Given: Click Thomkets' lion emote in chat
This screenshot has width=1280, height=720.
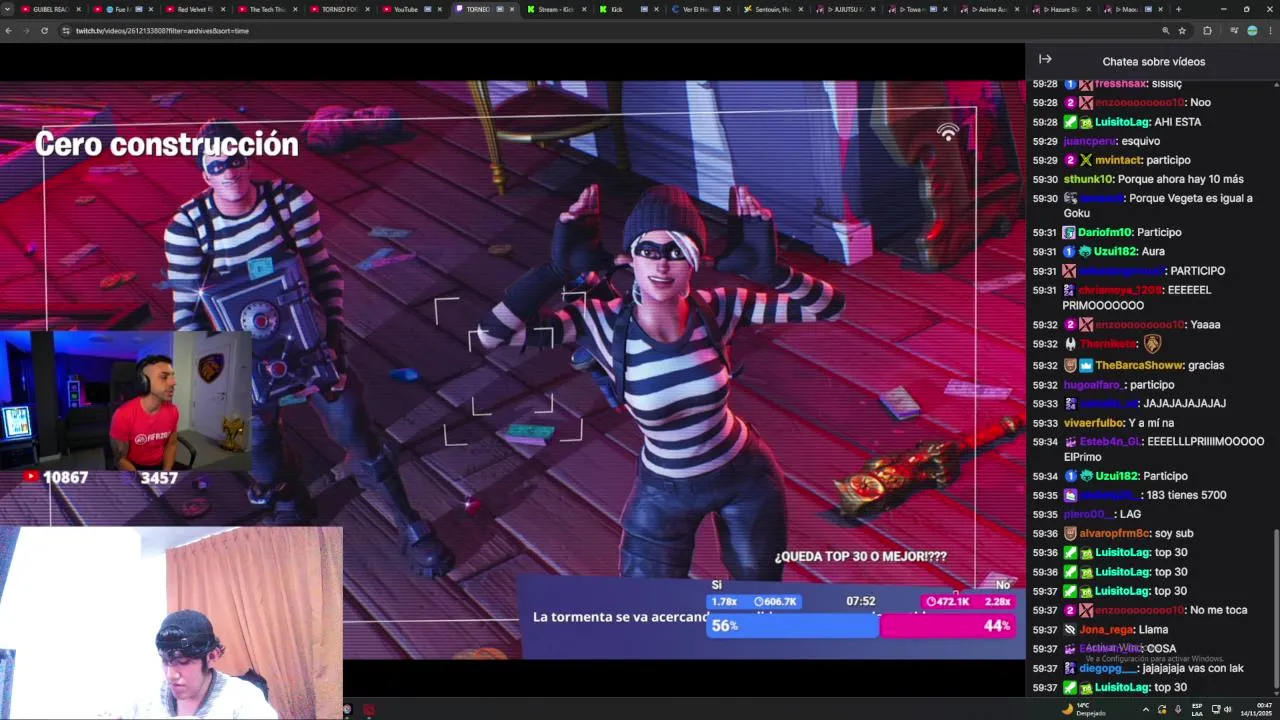Looking at the screenshot, I should pos(1152,344).
